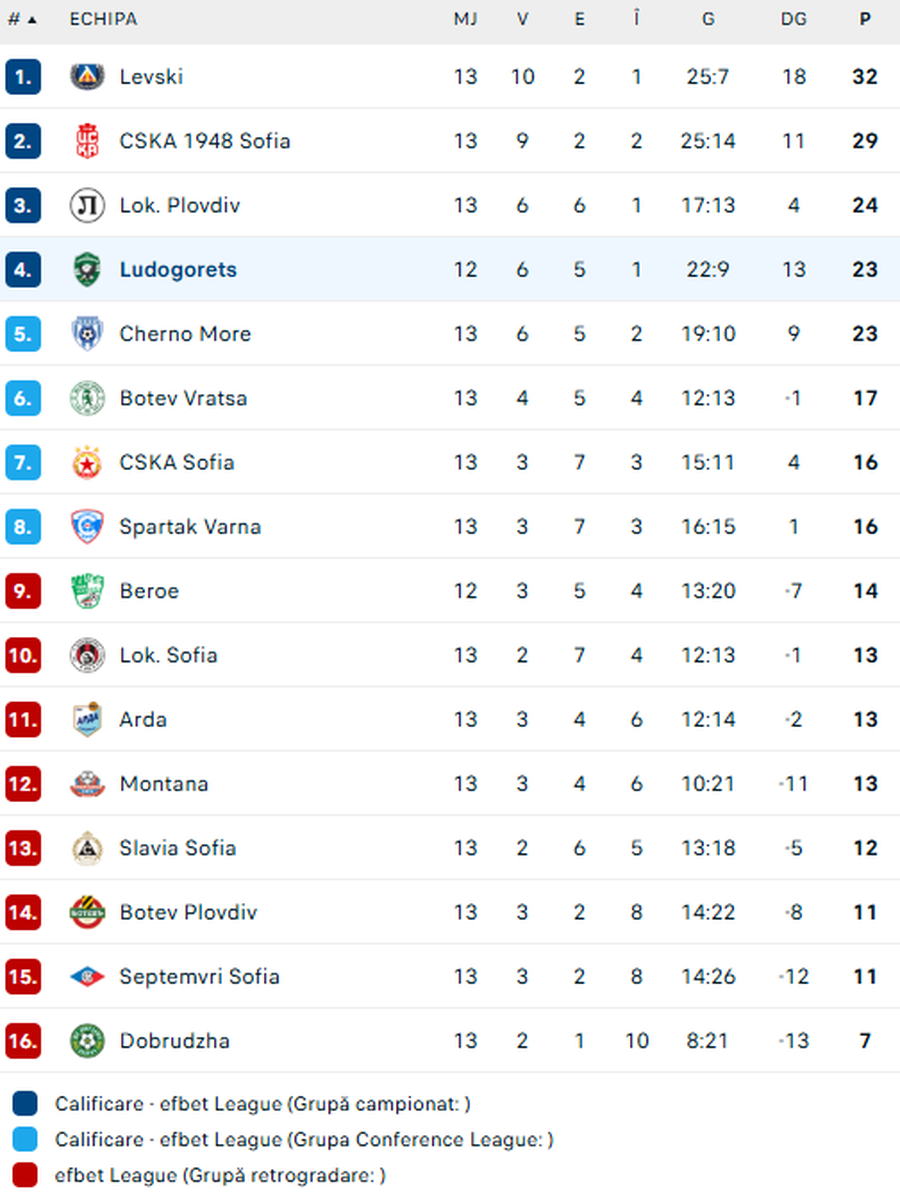
Task: Open the Ludogorets team link
Action: 178,269
